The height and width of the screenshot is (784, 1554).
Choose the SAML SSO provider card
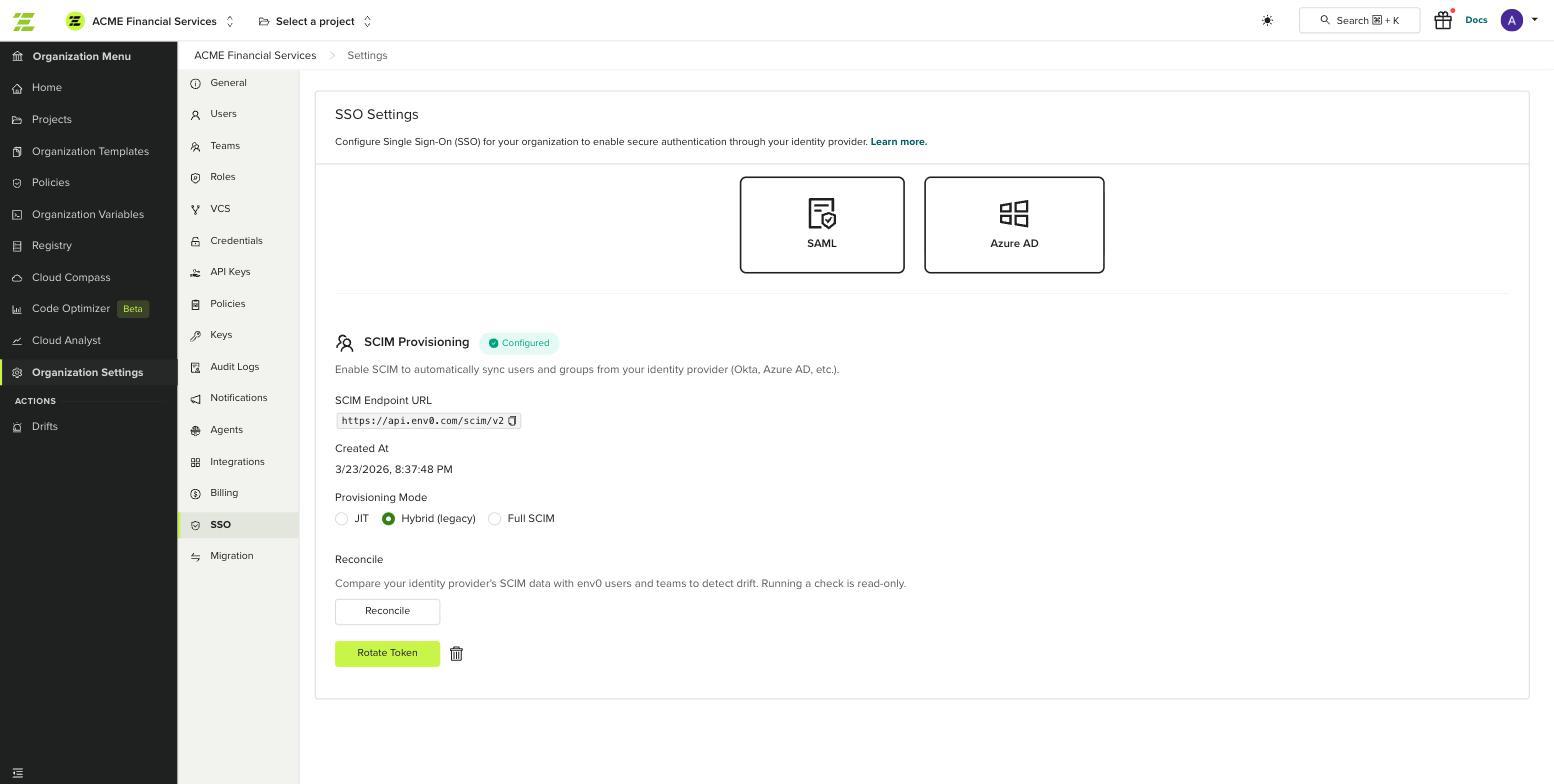coord(822,225)
